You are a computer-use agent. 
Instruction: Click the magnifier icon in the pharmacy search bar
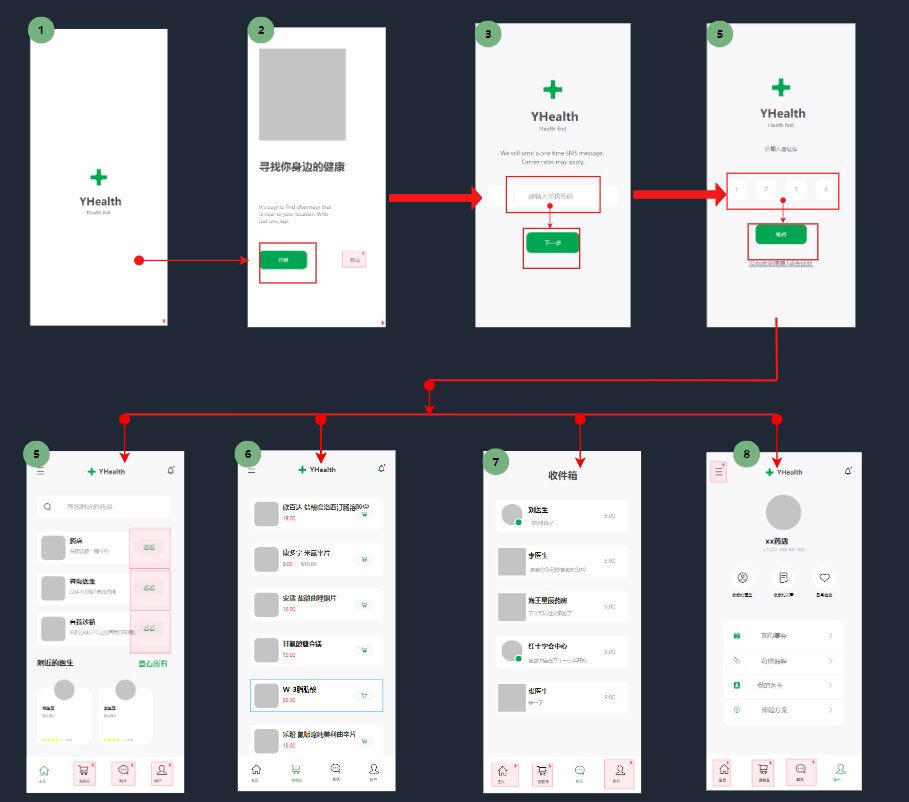(x=48, y=507)
